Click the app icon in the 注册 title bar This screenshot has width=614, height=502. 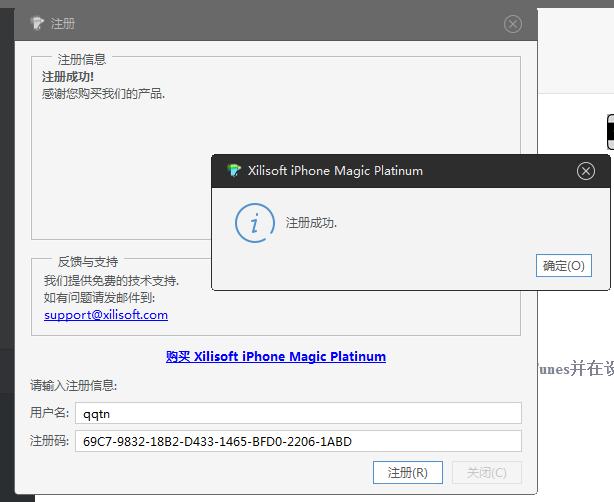pos(37,24)
